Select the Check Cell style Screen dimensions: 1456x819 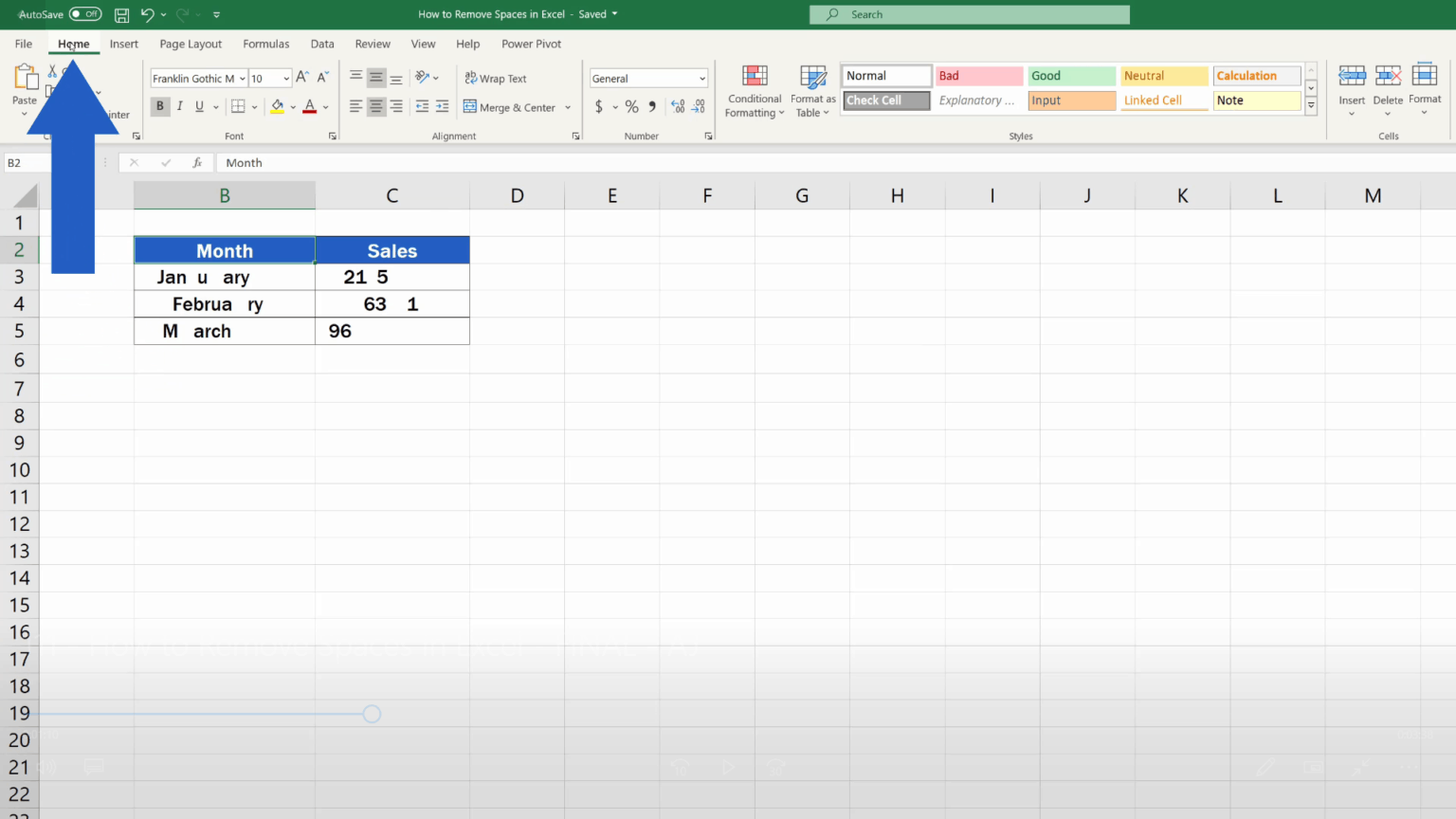click(x=884, y=100)
